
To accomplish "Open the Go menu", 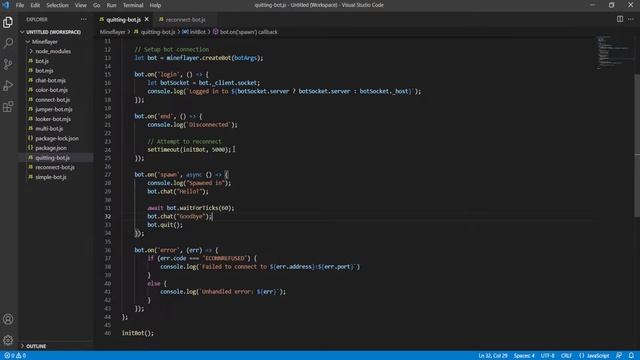I will click(96, 5).
